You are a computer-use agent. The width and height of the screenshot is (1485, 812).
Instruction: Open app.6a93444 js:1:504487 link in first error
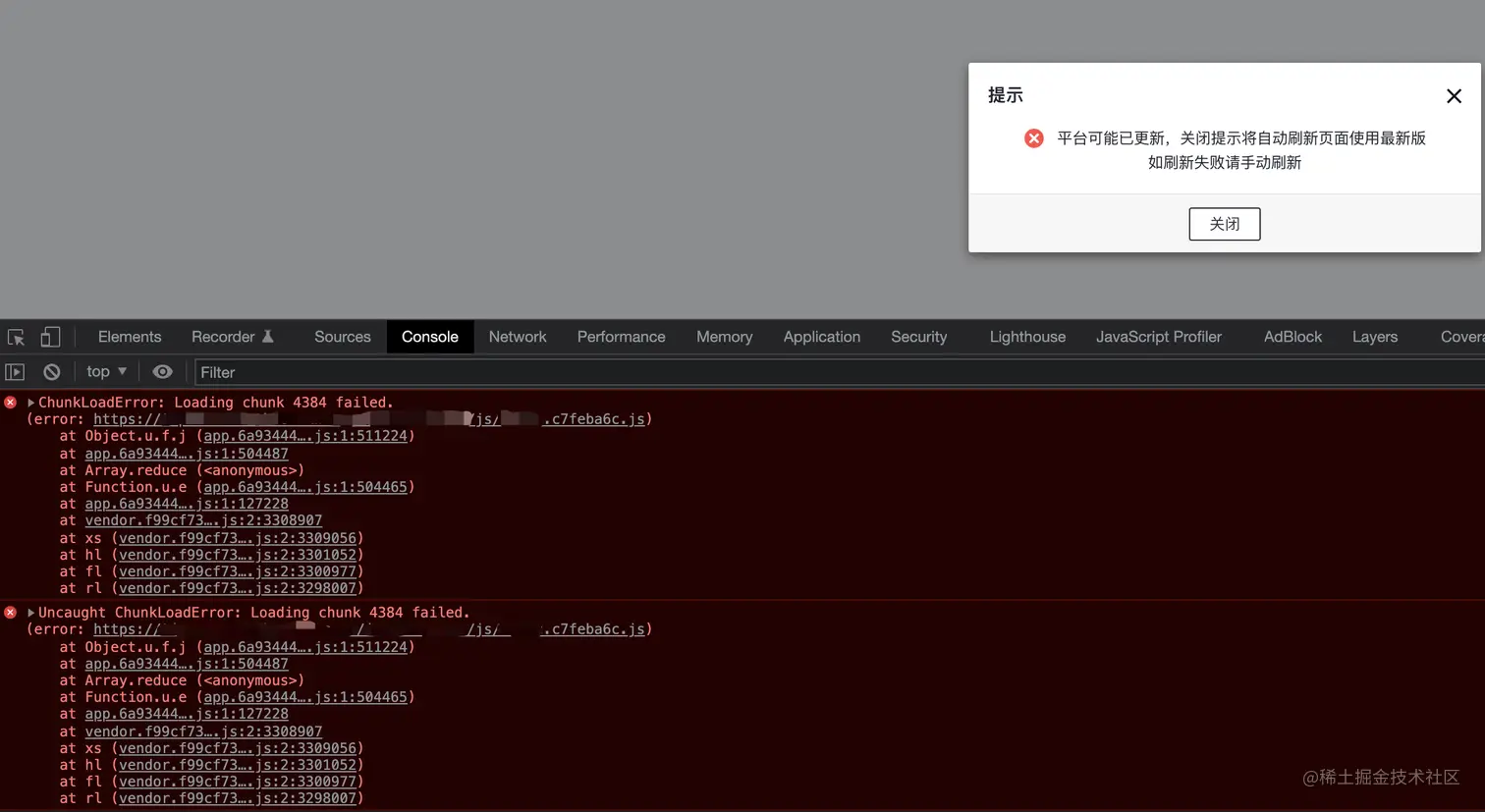[x=187, y=454]
